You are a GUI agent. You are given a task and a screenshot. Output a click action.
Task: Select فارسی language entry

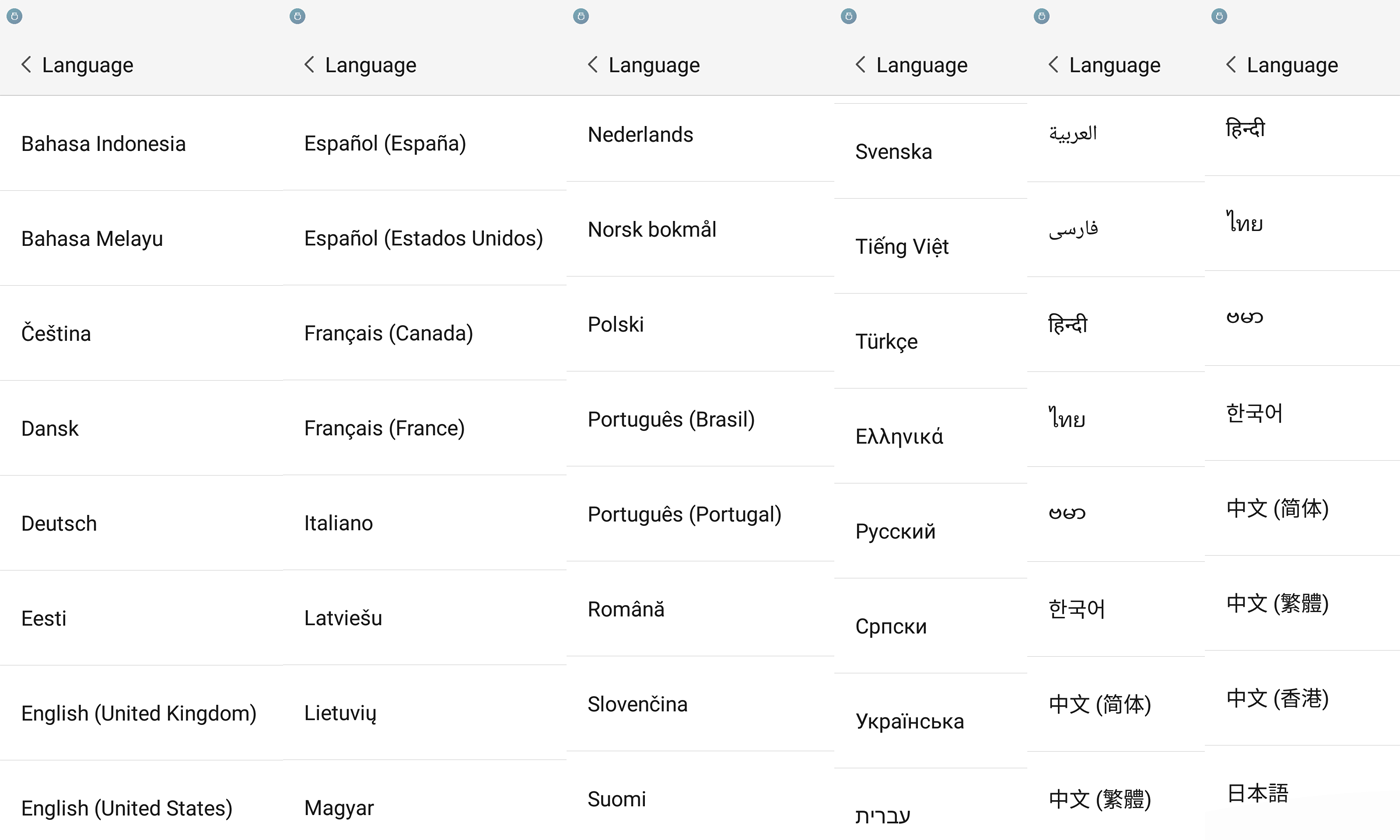point(1116,229)
